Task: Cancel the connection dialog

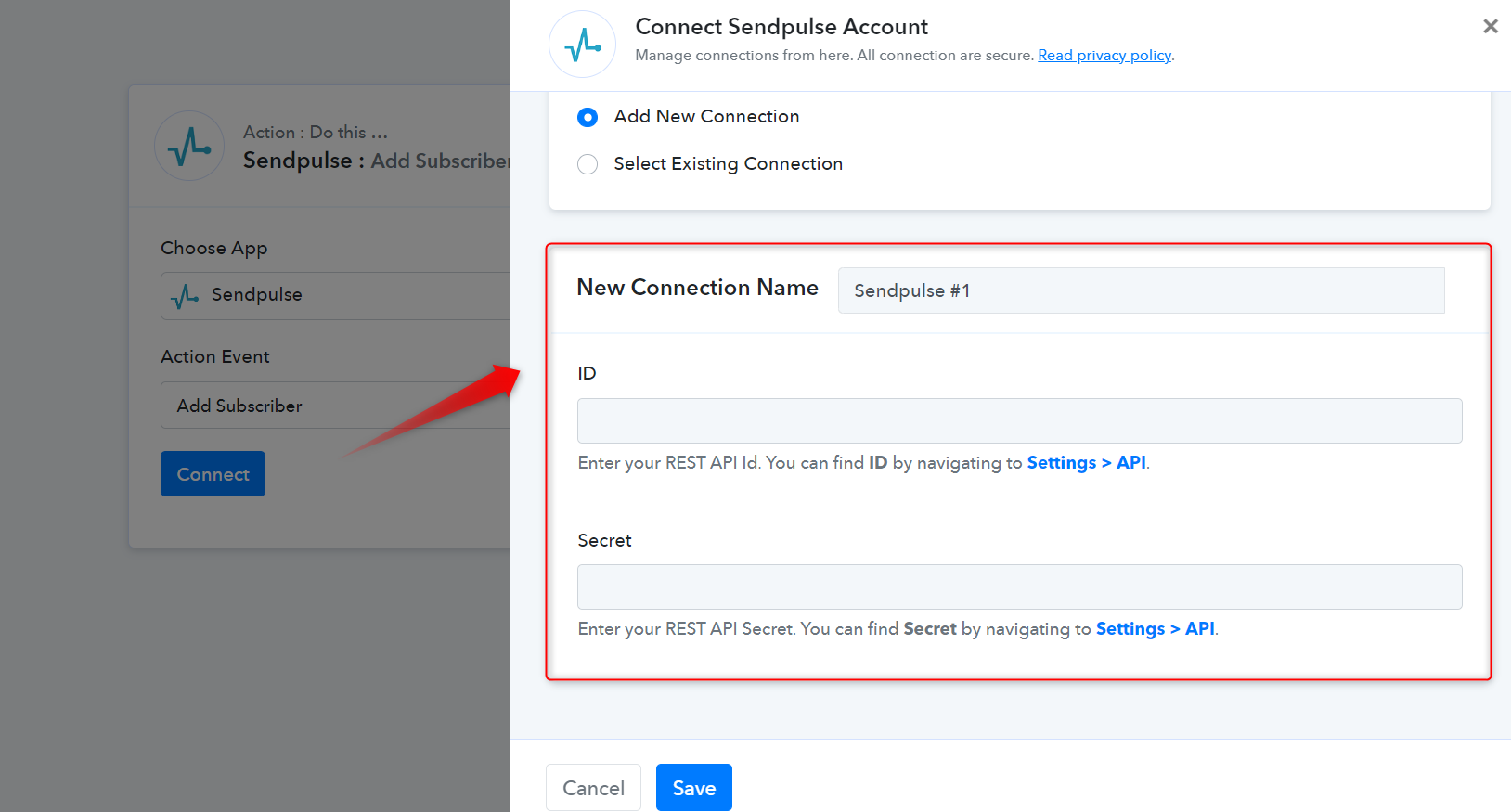Action: click(593, 787)
